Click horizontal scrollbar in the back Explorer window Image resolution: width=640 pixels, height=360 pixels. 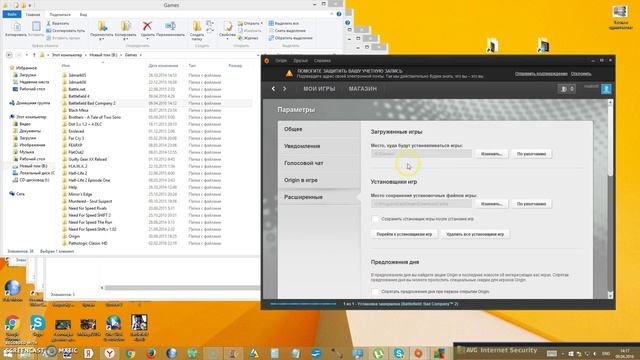tap(182, 288)
